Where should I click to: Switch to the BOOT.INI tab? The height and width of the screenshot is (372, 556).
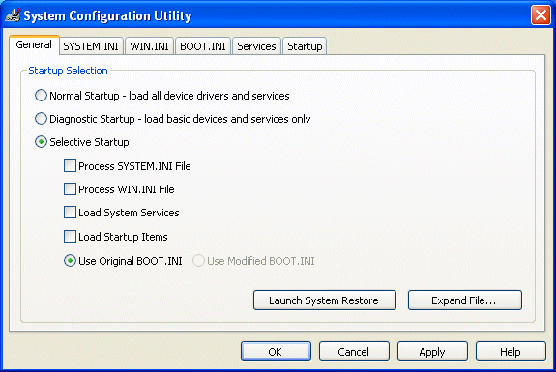[x=203, y=46]
